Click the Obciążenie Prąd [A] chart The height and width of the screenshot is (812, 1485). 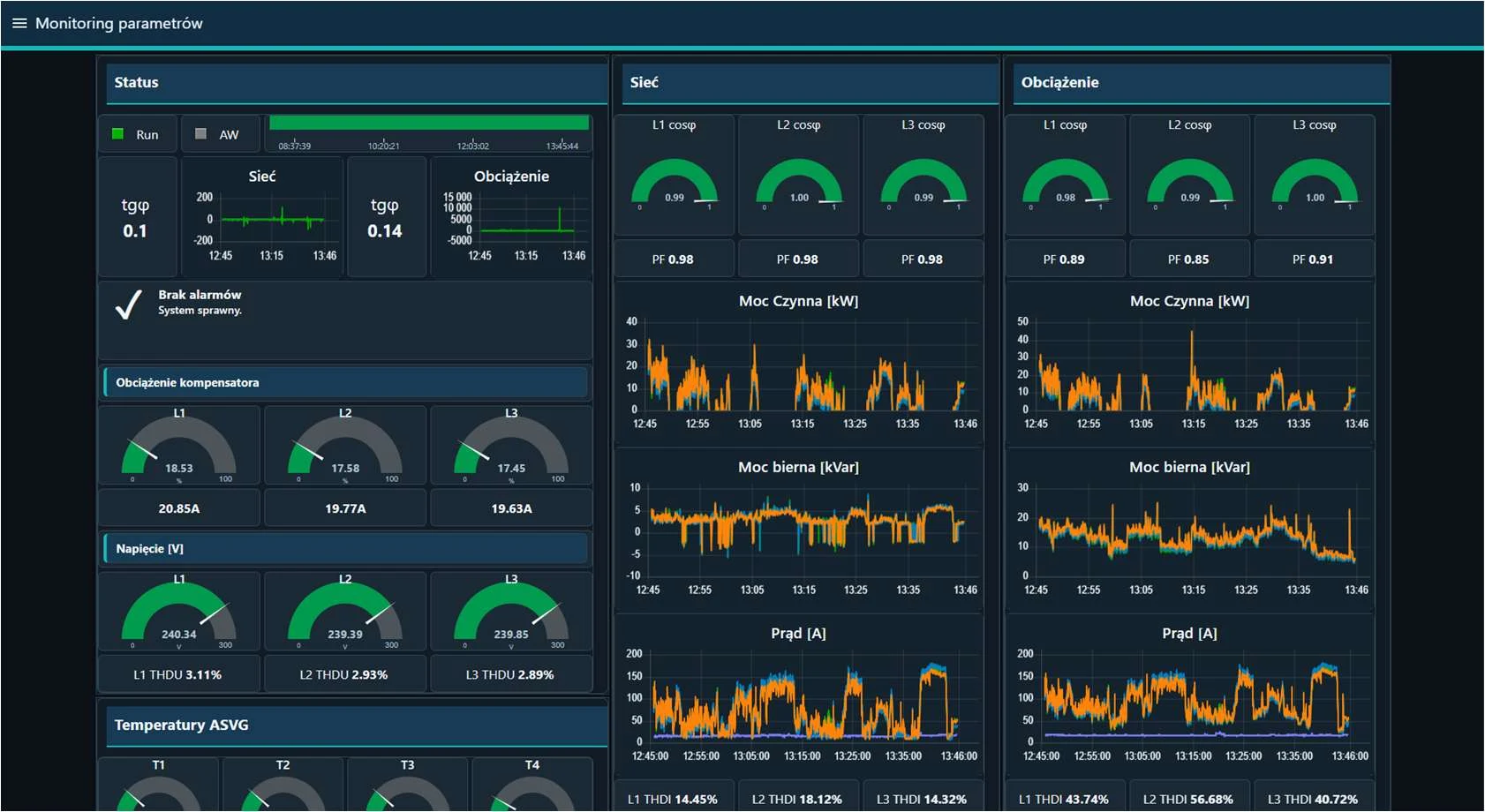tap(1190, 695)
